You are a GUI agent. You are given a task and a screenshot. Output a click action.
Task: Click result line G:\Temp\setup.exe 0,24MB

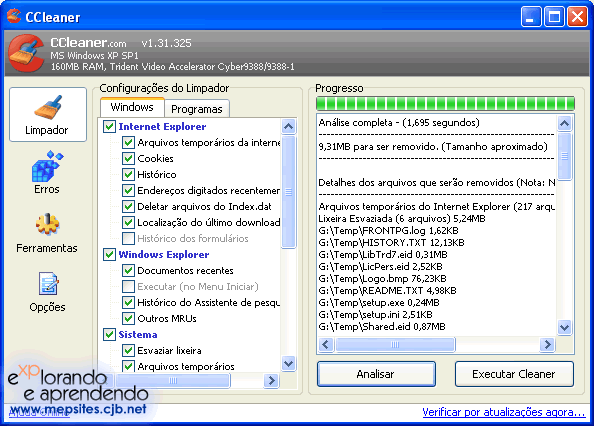(379, 303)
